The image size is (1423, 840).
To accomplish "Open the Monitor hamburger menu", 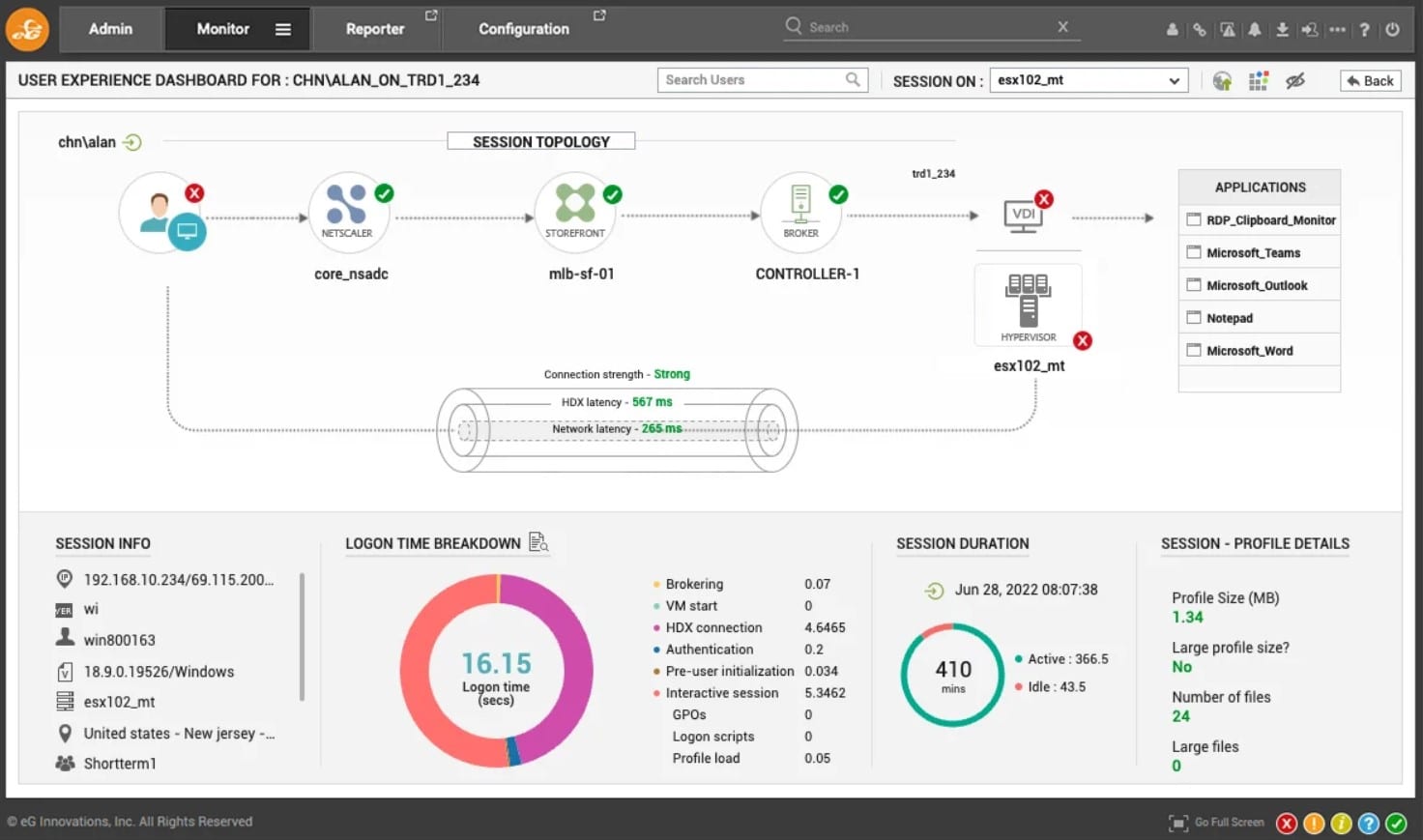I will 283,29.
